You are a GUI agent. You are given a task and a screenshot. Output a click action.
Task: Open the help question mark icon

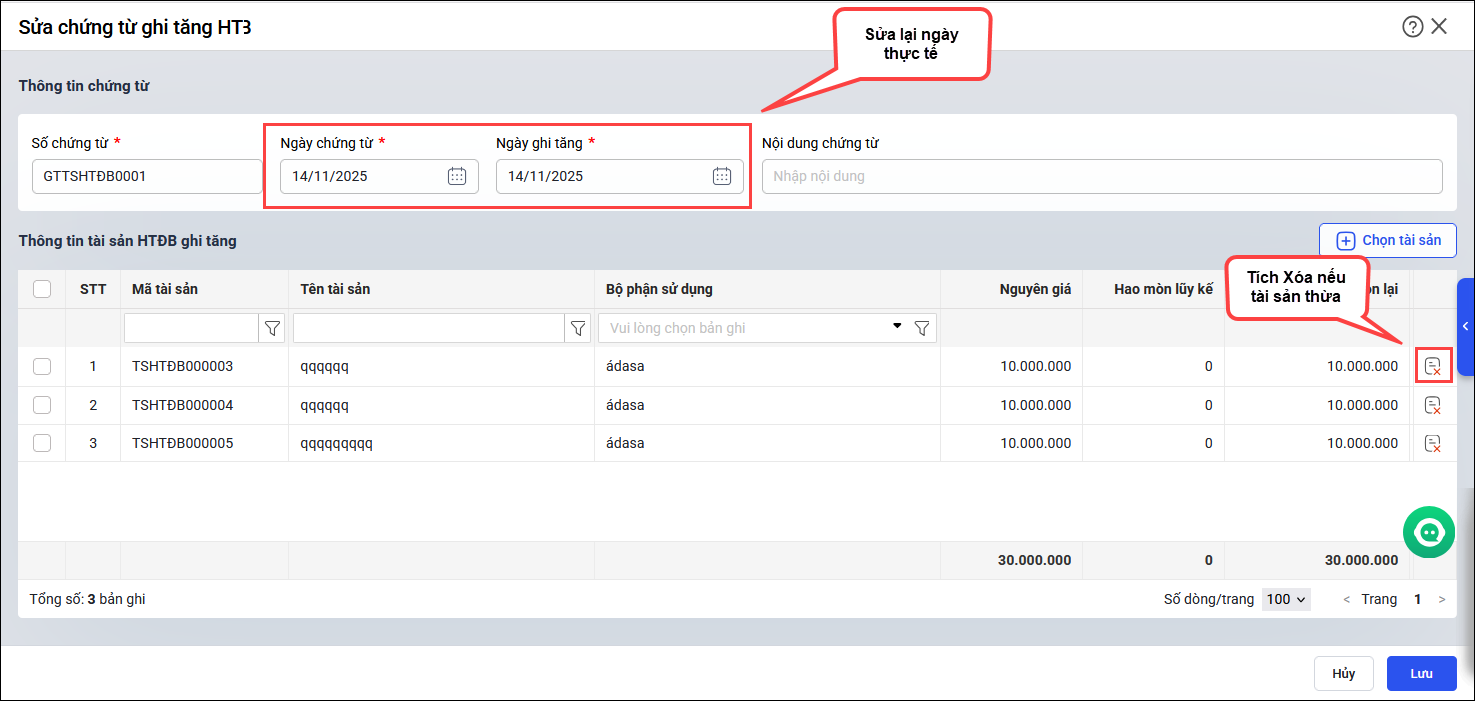pos(1412,27)
